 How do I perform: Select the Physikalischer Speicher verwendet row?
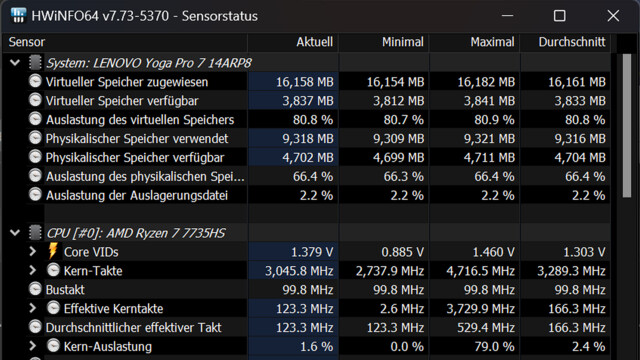(307, 138)
